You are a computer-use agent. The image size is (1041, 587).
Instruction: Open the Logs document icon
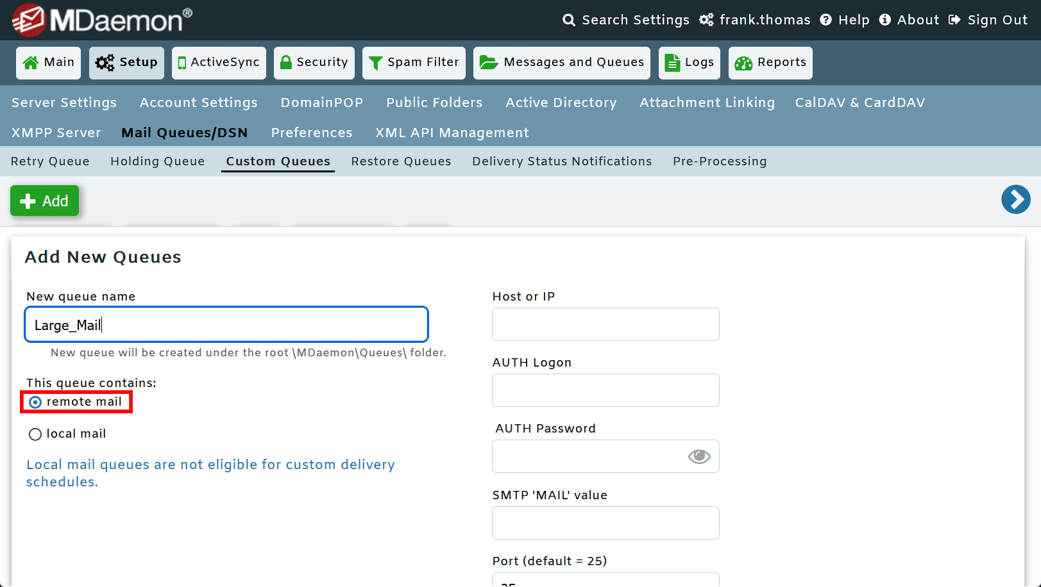click(671, 62)
